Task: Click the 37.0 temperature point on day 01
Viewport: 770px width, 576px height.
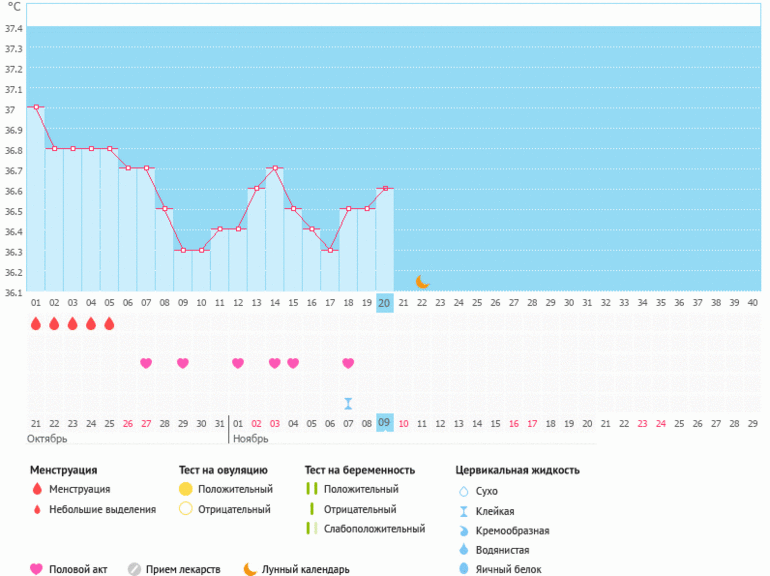Action: tap(36, 107)
